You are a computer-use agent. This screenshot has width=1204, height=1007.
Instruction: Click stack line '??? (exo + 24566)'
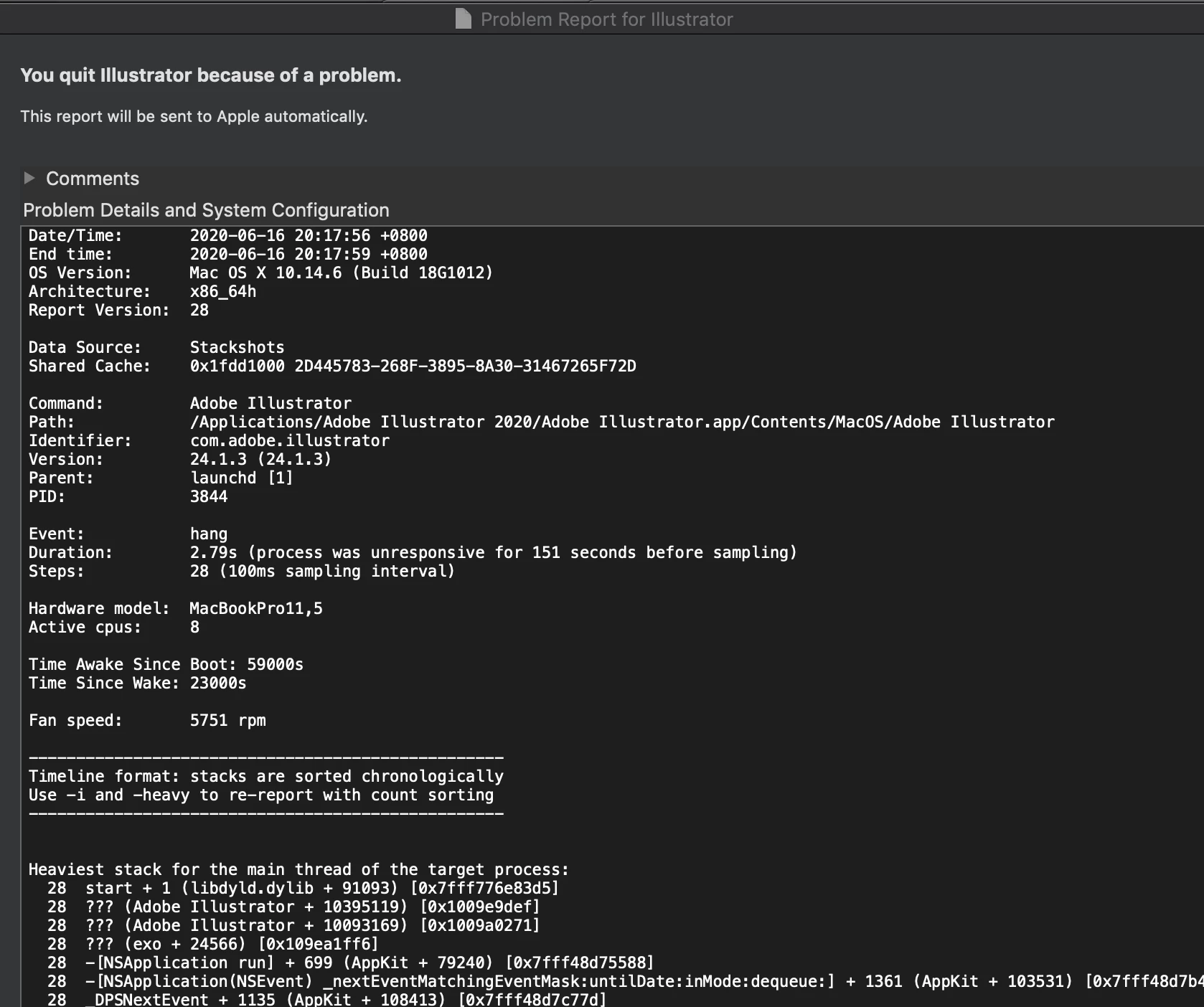[212, 944]
